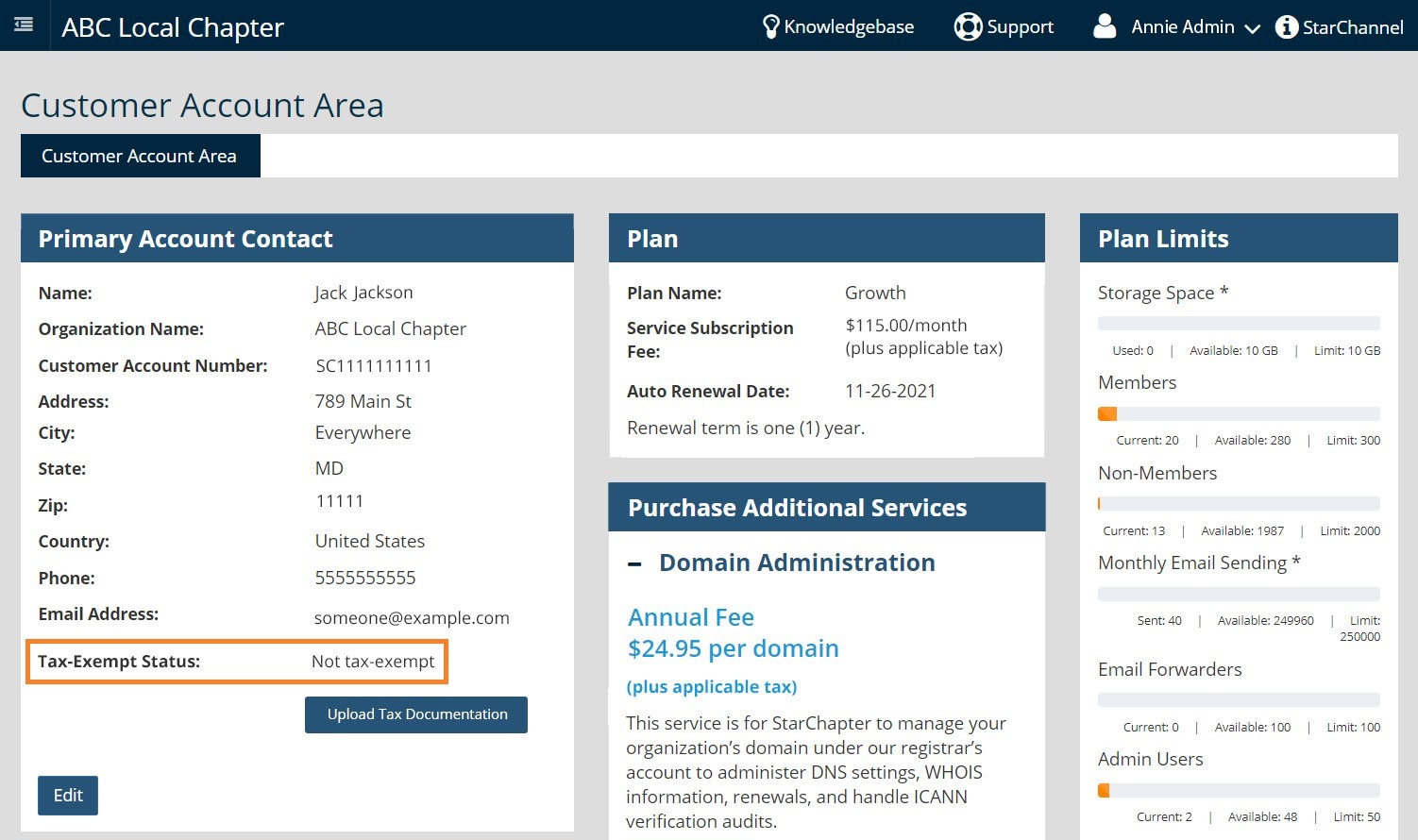Click the StarChannel info icon
Viewport: 1418px width, 840px height.
[x=1286, y=26]
